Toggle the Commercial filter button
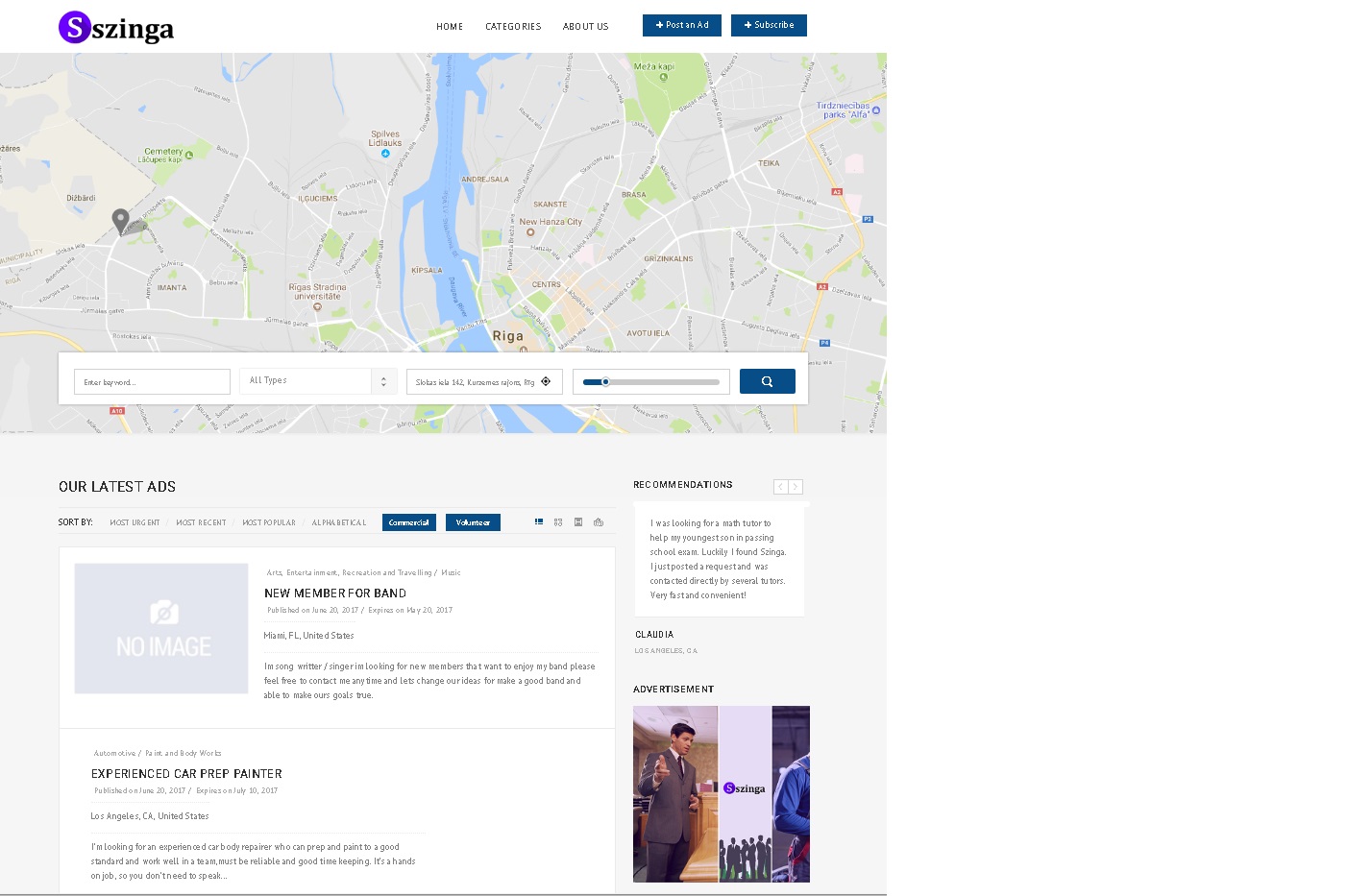The image size is (1347, 896). [409, 522]
